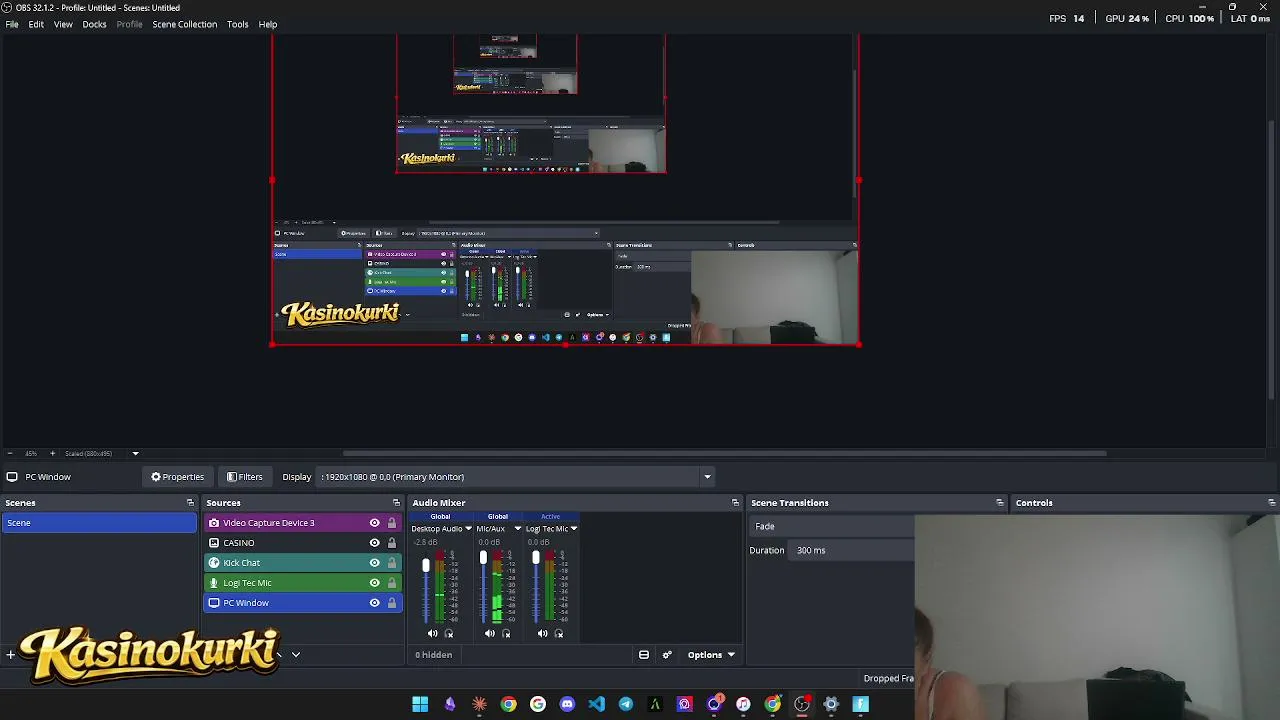Toggle monitoring for Mic/Aux
Viewport: 1280px width, 720px height.
505,633
